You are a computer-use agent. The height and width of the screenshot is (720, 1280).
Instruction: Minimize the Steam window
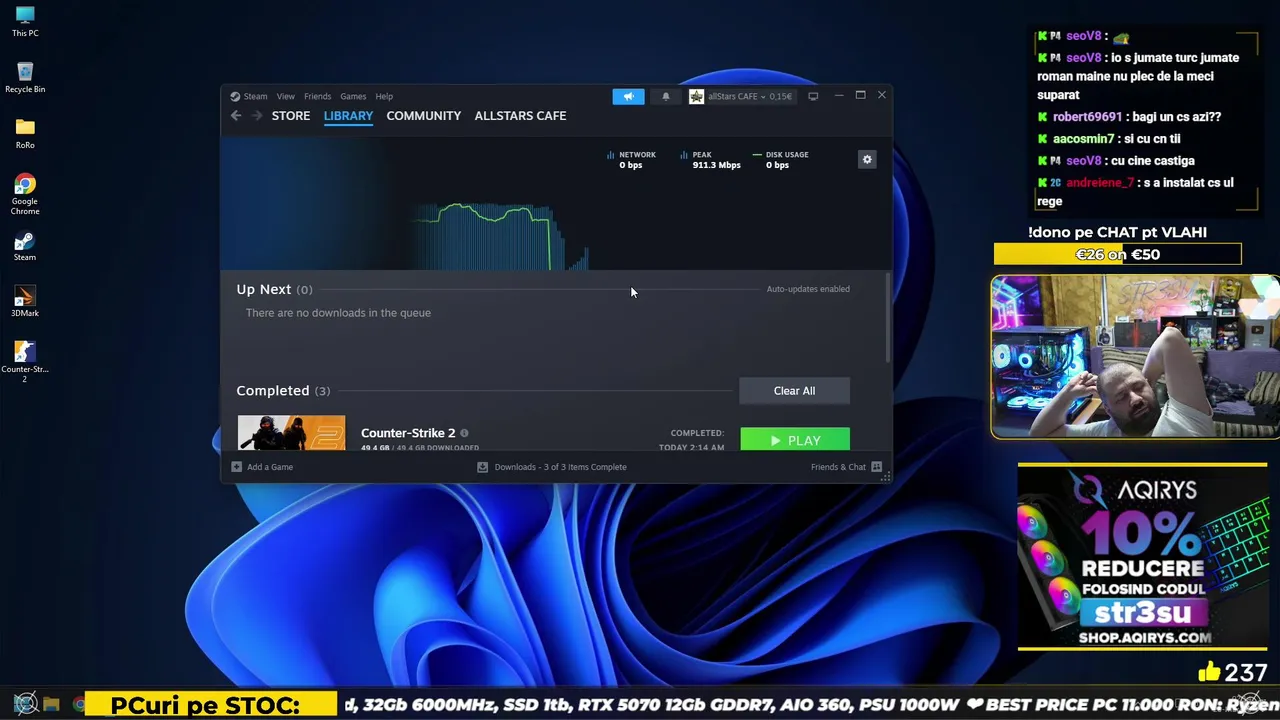(838, 96)
